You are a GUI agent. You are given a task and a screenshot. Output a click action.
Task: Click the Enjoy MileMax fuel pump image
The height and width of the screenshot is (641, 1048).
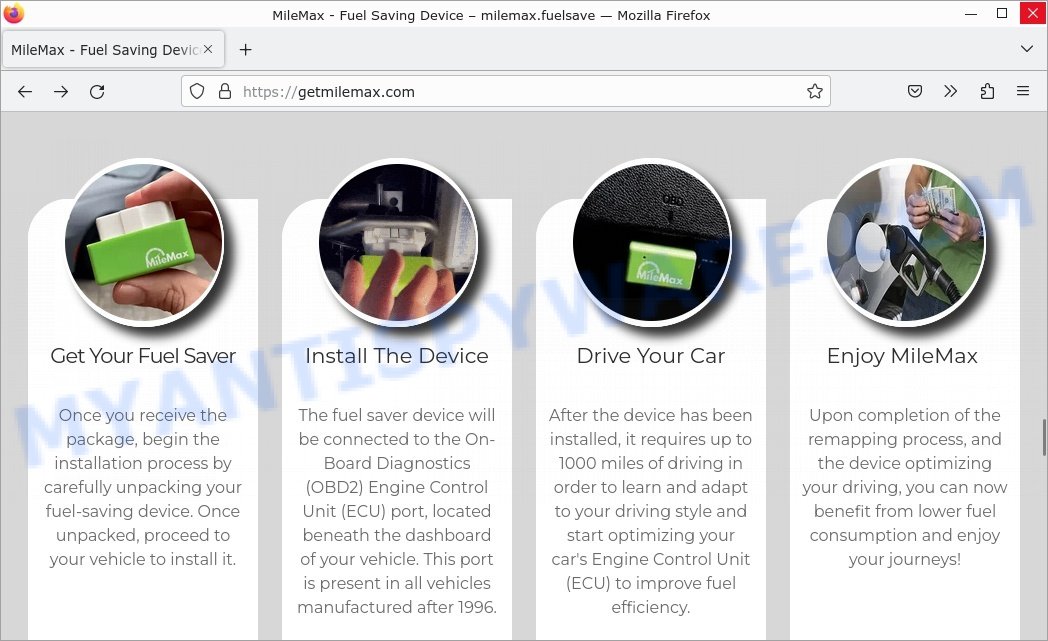tap(906, 242)
